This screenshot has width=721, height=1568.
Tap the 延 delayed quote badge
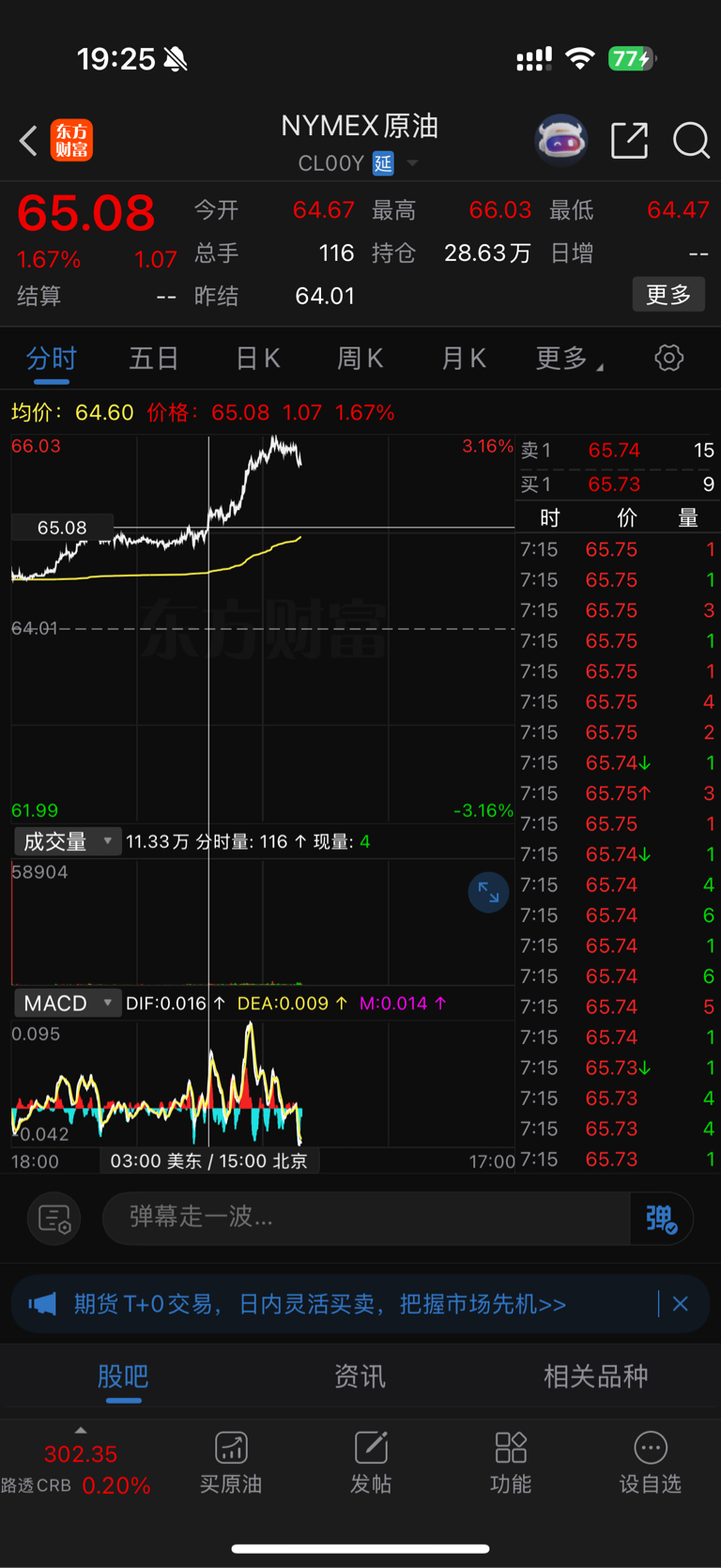tap(383, 163)
